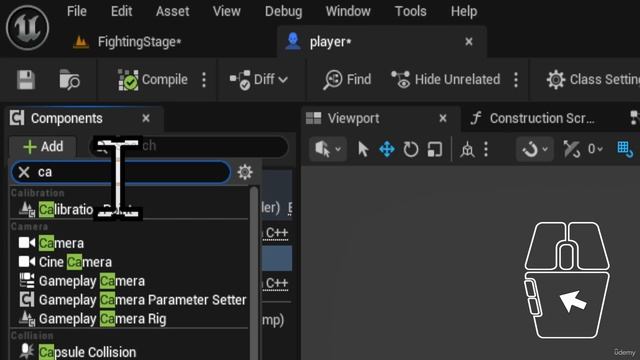Open Hide Unrelated options three-dot menu
This screenshot has height=360, width=640.
coord(516,80)
